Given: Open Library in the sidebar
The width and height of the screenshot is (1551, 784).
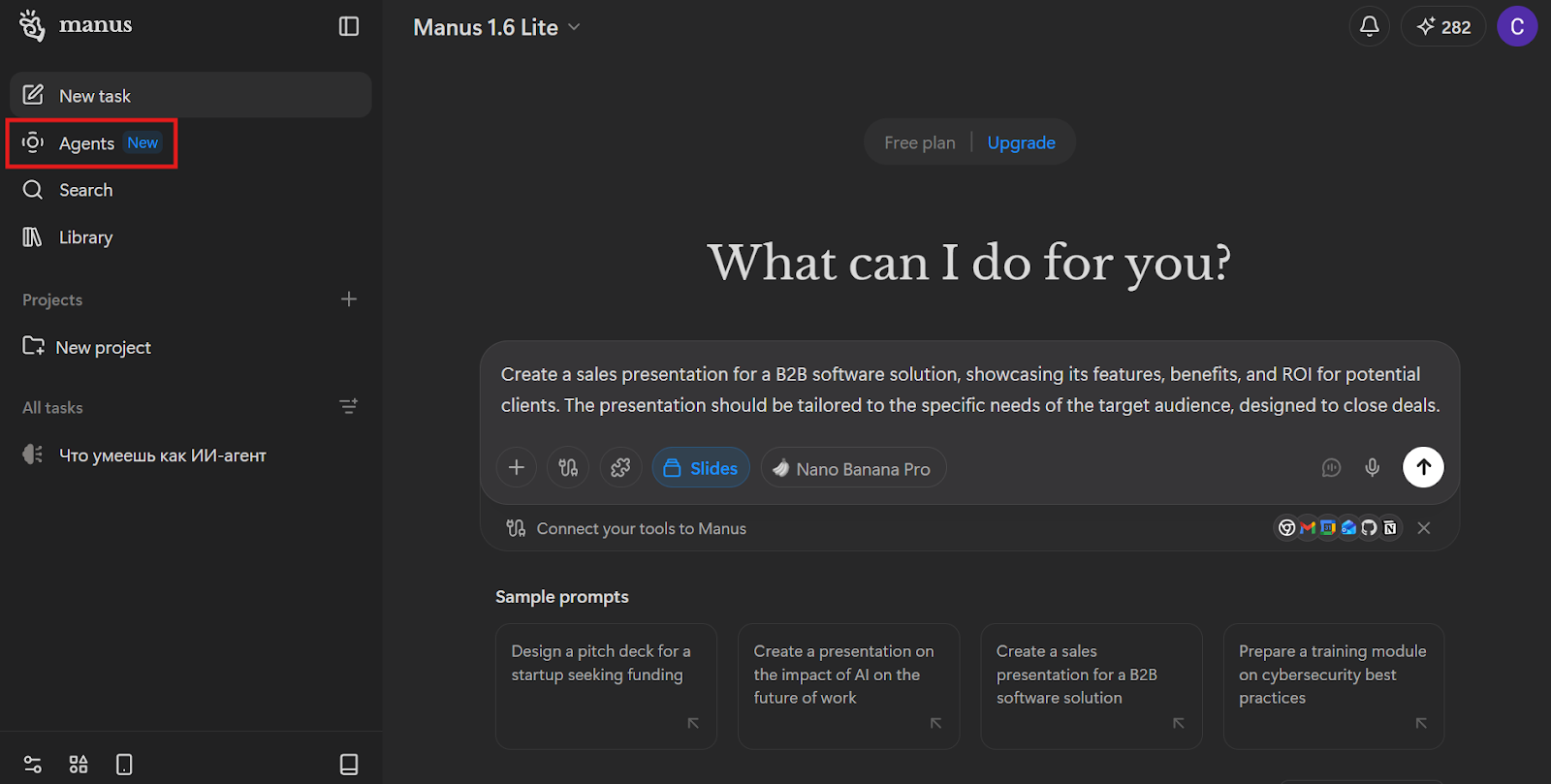Looking at the screenshot, I should [x=85, y=237].
